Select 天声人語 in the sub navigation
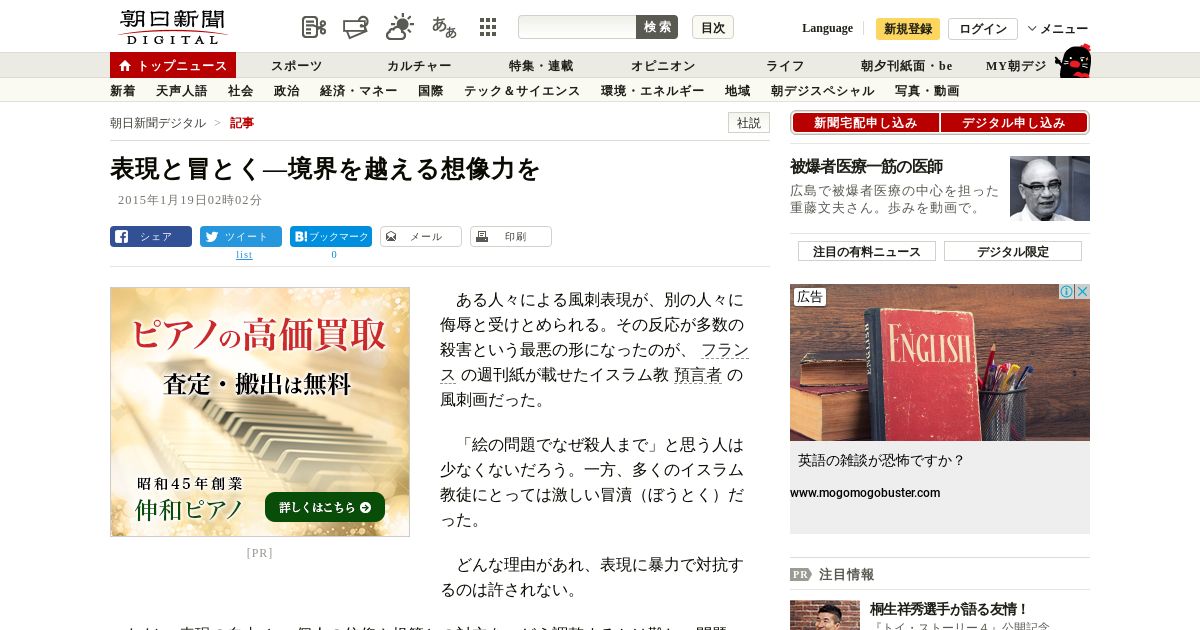 coord(182,91)
